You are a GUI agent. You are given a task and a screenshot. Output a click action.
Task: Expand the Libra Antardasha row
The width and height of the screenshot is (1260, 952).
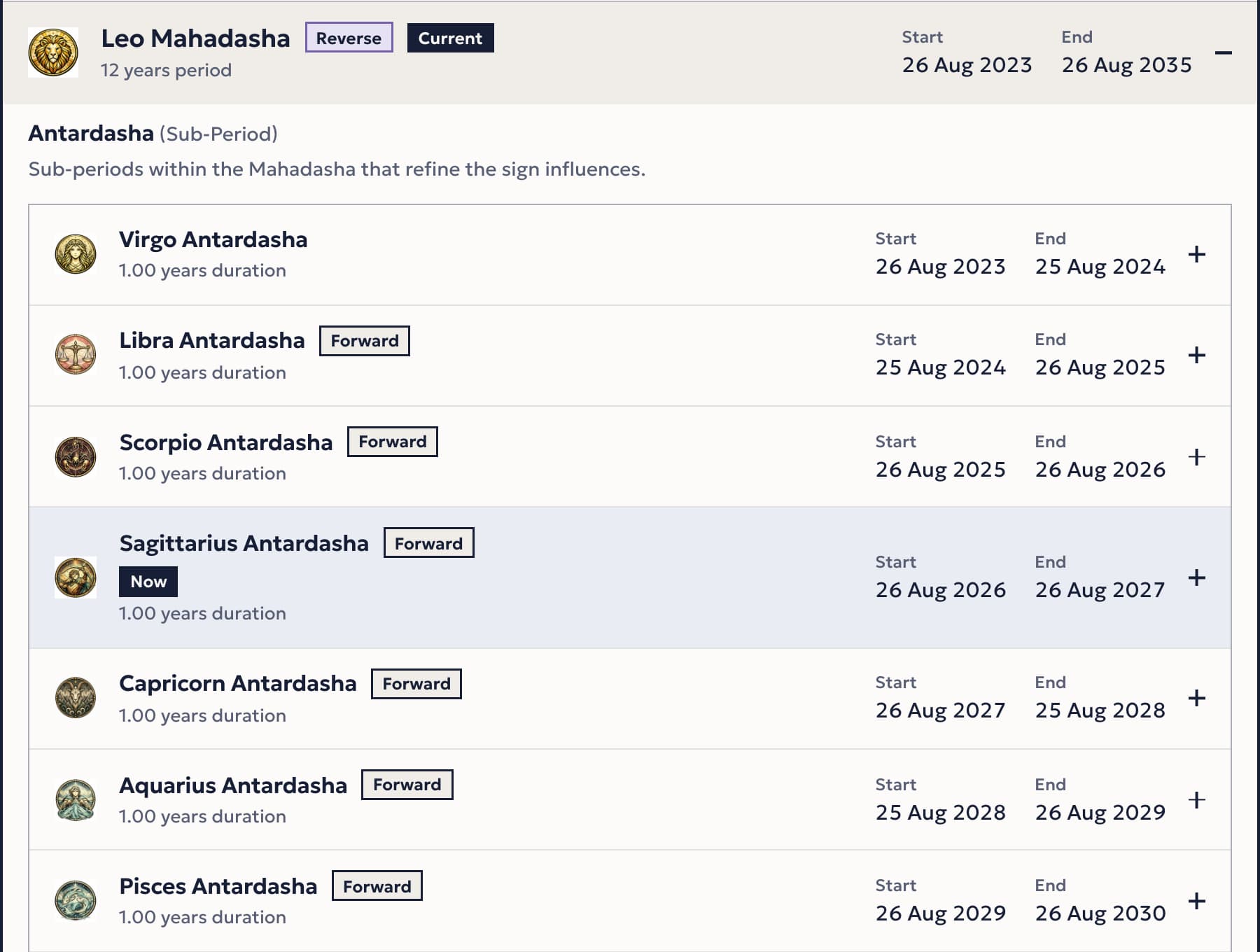(1197, 355)
